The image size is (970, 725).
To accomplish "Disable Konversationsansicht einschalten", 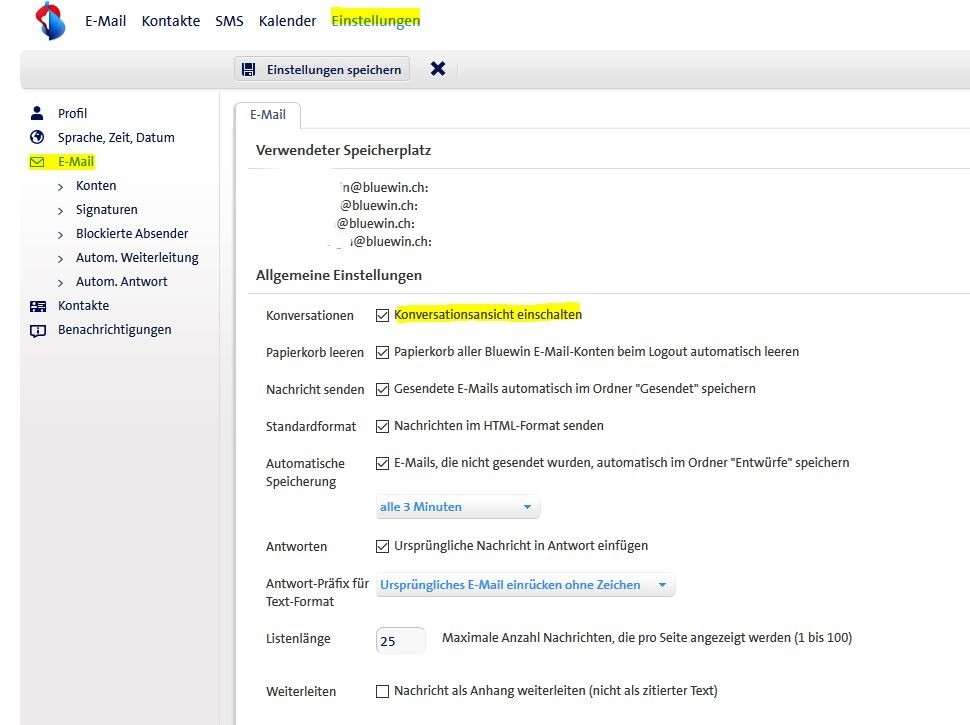I will pos(382,314).
